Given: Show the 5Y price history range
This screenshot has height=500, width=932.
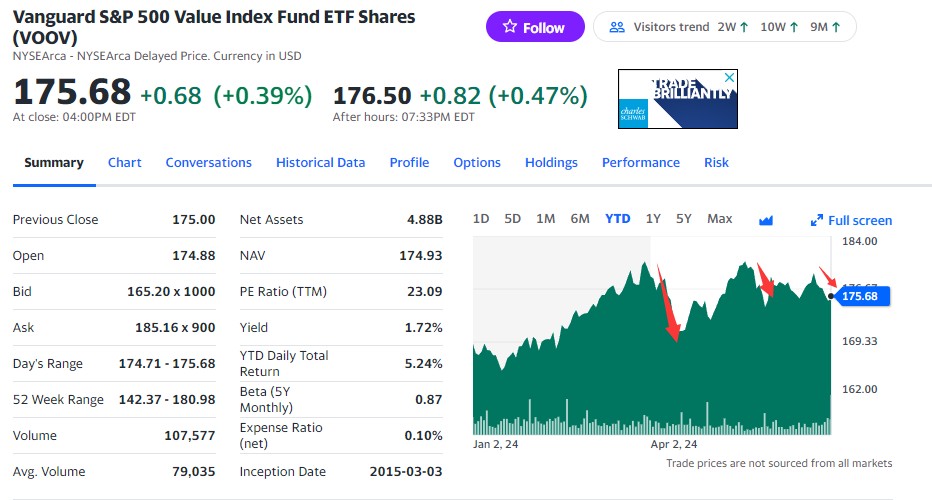Looking at the screenshot, I should click(x=684, y=219).
